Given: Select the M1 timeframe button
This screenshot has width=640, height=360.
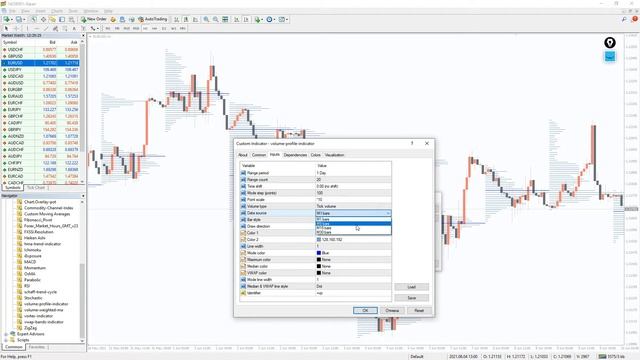Looking at the screenshot, I should click(x=108, y=29).
